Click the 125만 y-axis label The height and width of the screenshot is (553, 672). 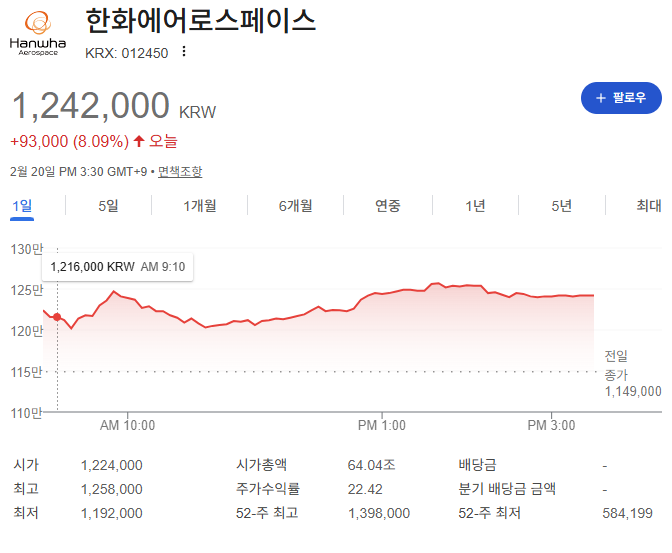(27, 290)
